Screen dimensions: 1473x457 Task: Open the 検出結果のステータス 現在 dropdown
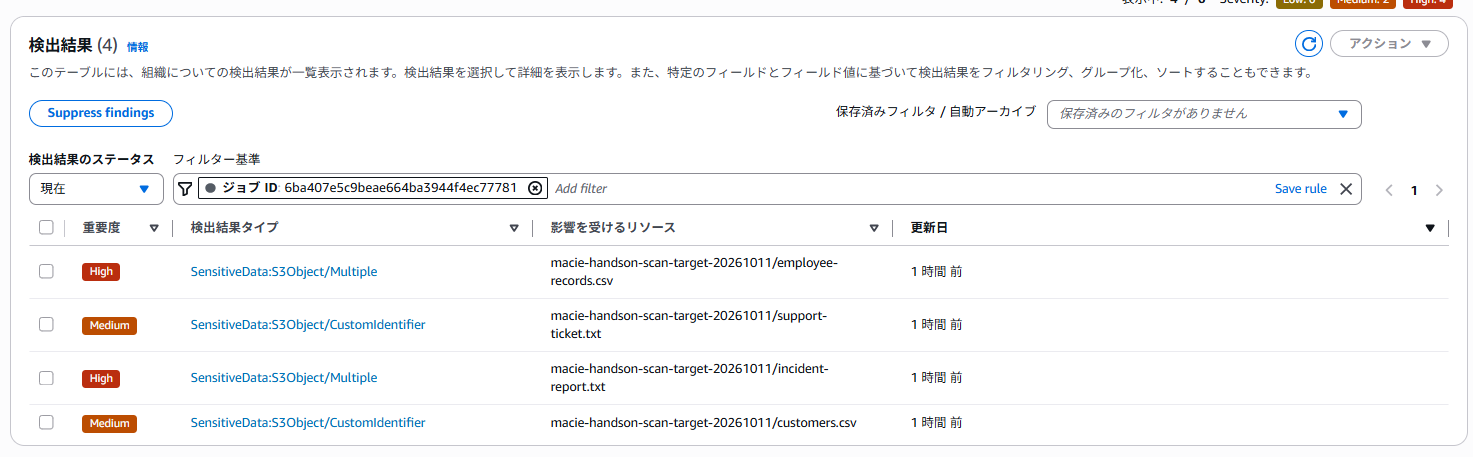(x=96, y=188)
